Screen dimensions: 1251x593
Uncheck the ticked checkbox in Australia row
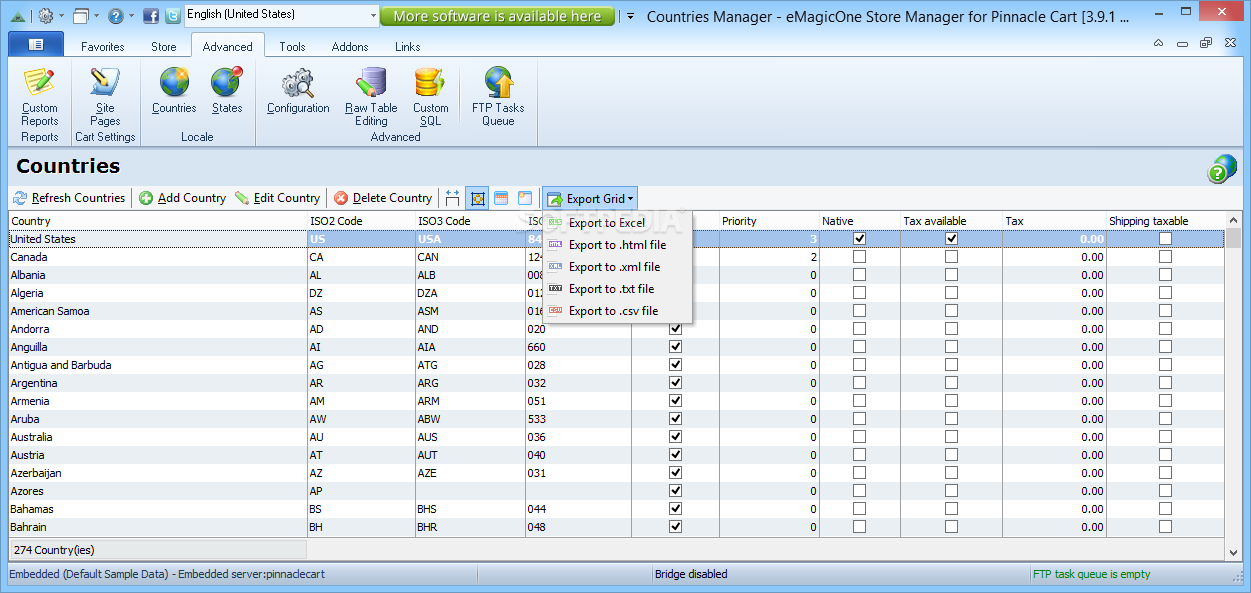coord(675,437)
